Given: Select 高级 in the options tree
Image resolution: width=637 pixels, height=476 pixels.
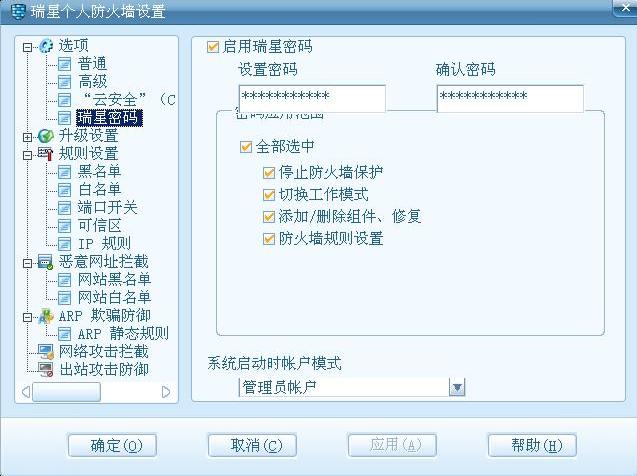Looking at the screenshot, I should coord(92,82).
